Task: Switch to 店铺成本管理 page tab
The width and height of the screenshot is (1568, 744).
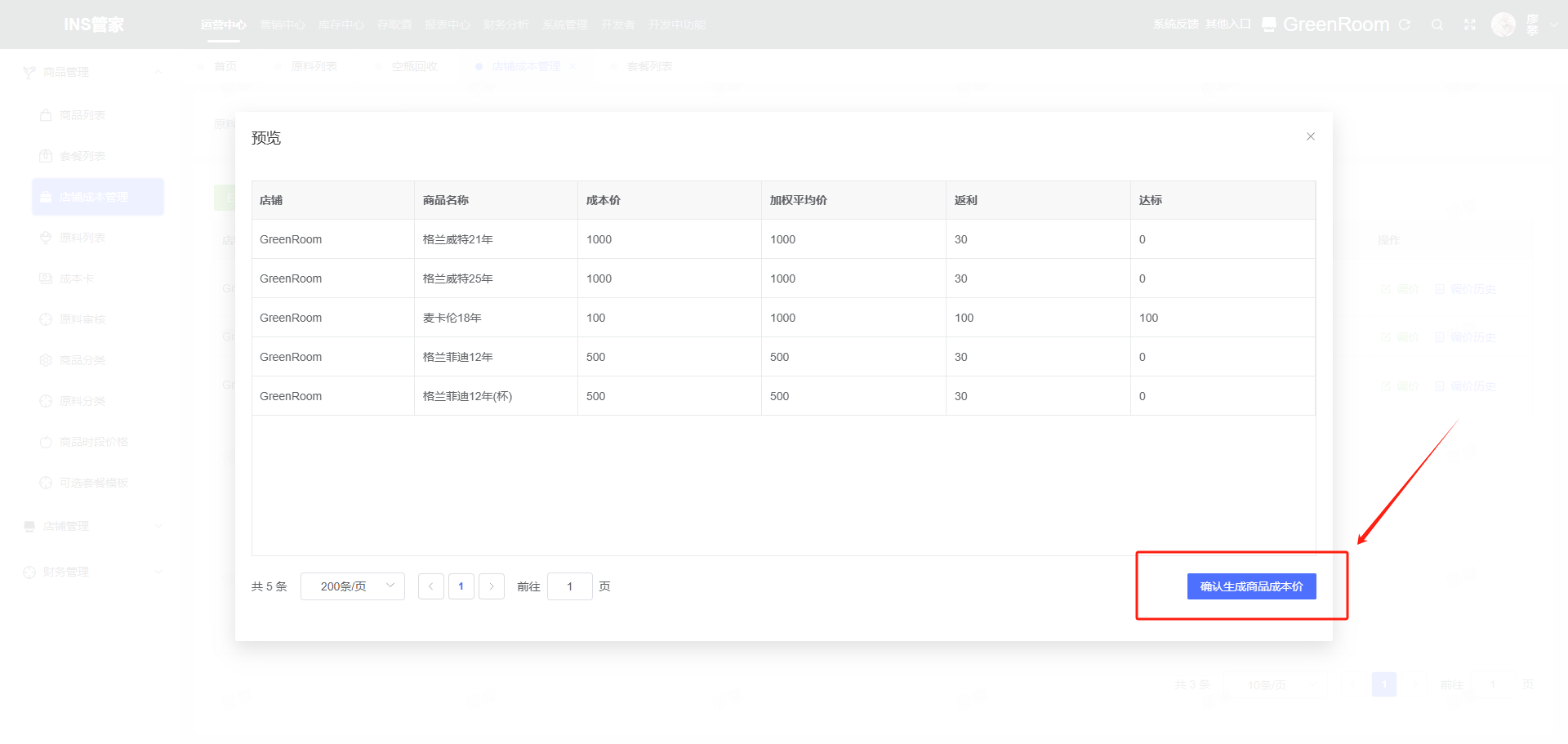Action: (x=526, y=66)
